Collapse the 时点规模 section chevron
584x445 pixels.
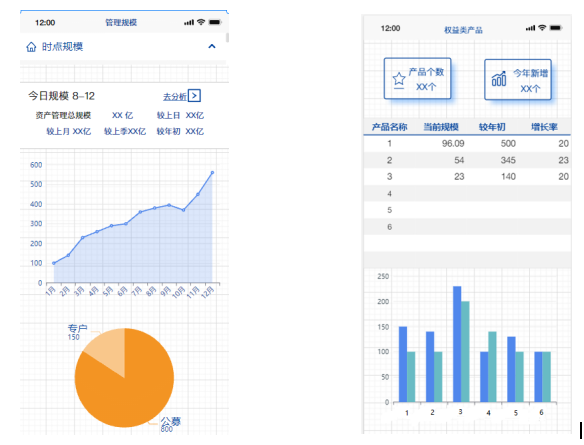point(212,46)
